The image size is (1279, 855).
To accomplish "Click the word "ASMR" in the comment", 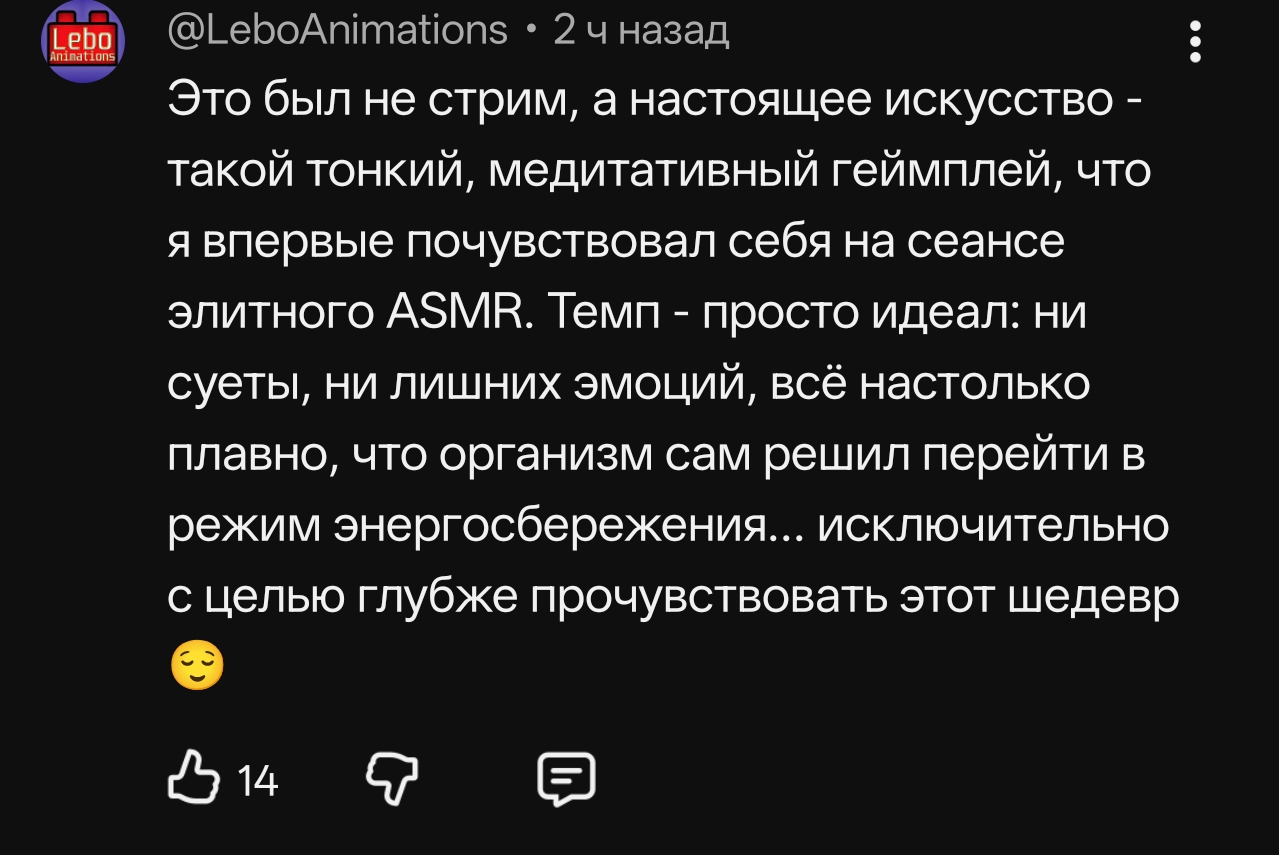I will [456, 315].
